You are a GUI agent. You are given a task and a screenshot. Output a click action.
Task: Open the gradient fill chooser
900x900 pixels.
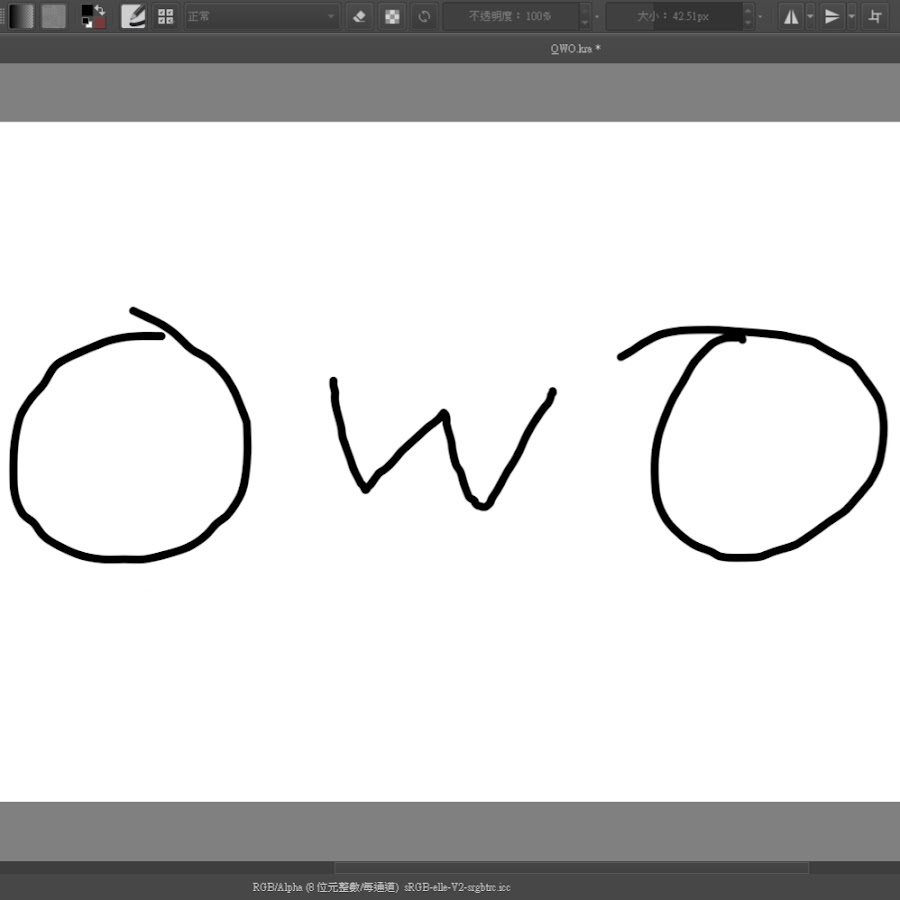(21, 16)
